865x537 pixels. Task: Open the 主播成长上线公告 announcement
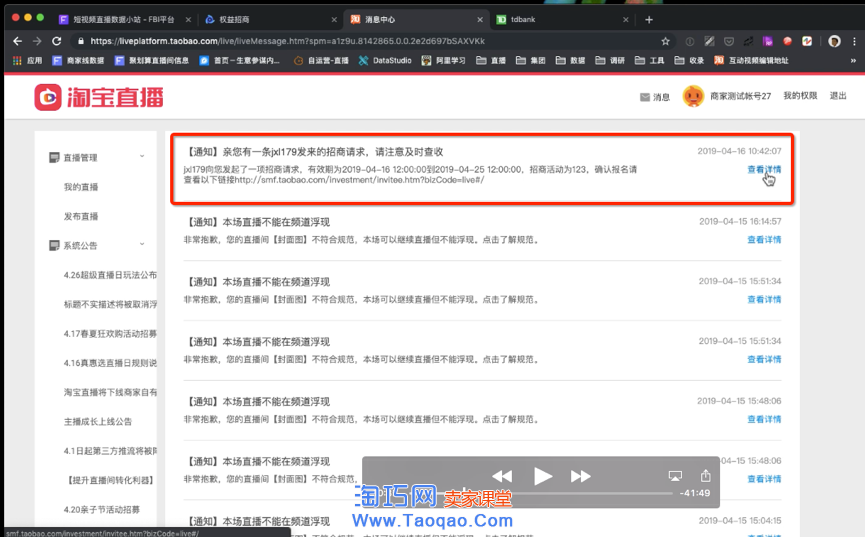click(x=98, y=422)
